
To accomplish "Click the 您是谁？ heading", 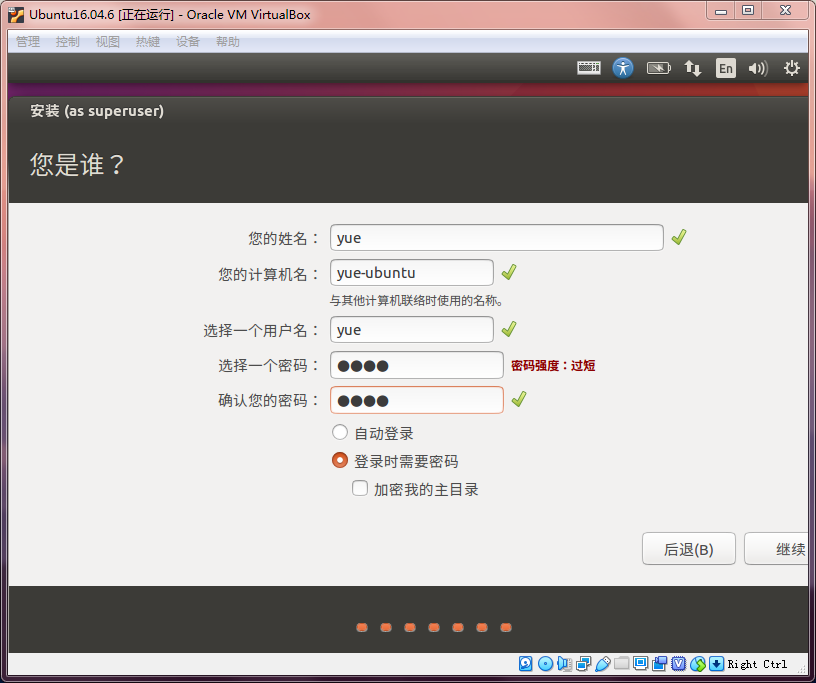I will [x=77, y=165].
